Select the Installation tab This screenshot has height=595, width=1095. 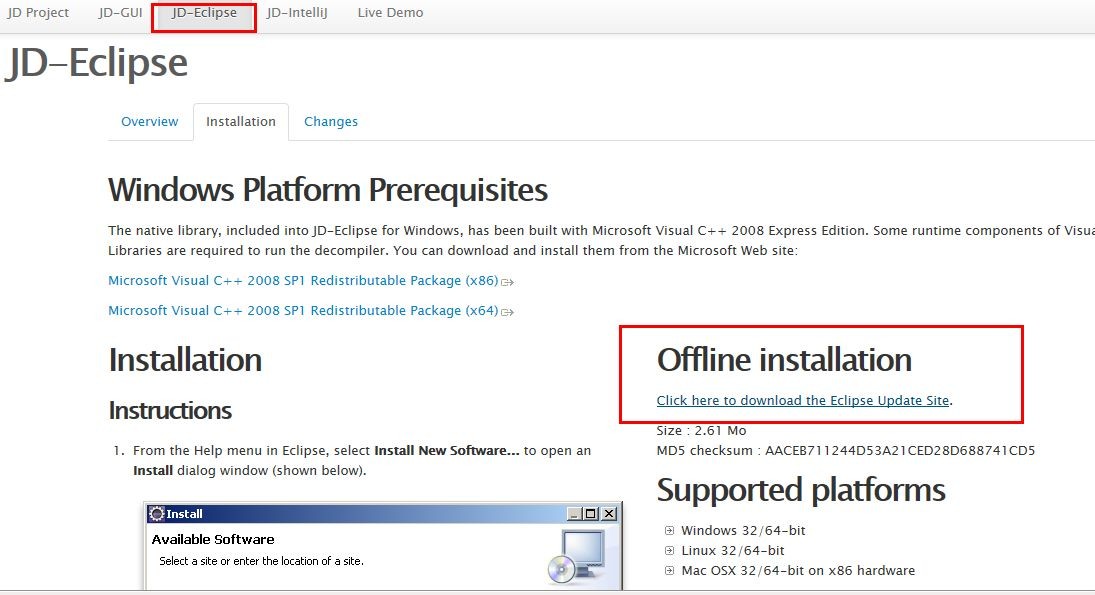point(241,122)
